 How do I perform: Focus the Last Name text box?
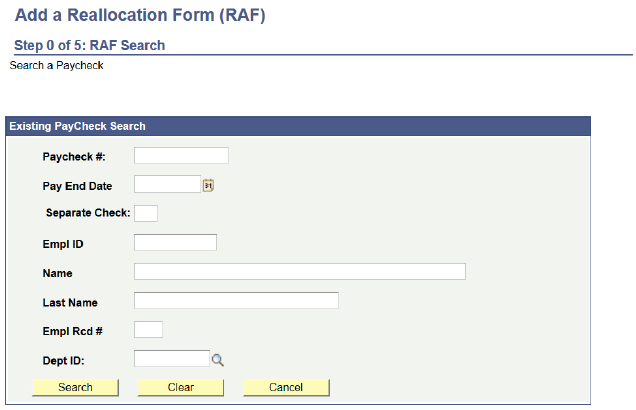click(236, 301)
